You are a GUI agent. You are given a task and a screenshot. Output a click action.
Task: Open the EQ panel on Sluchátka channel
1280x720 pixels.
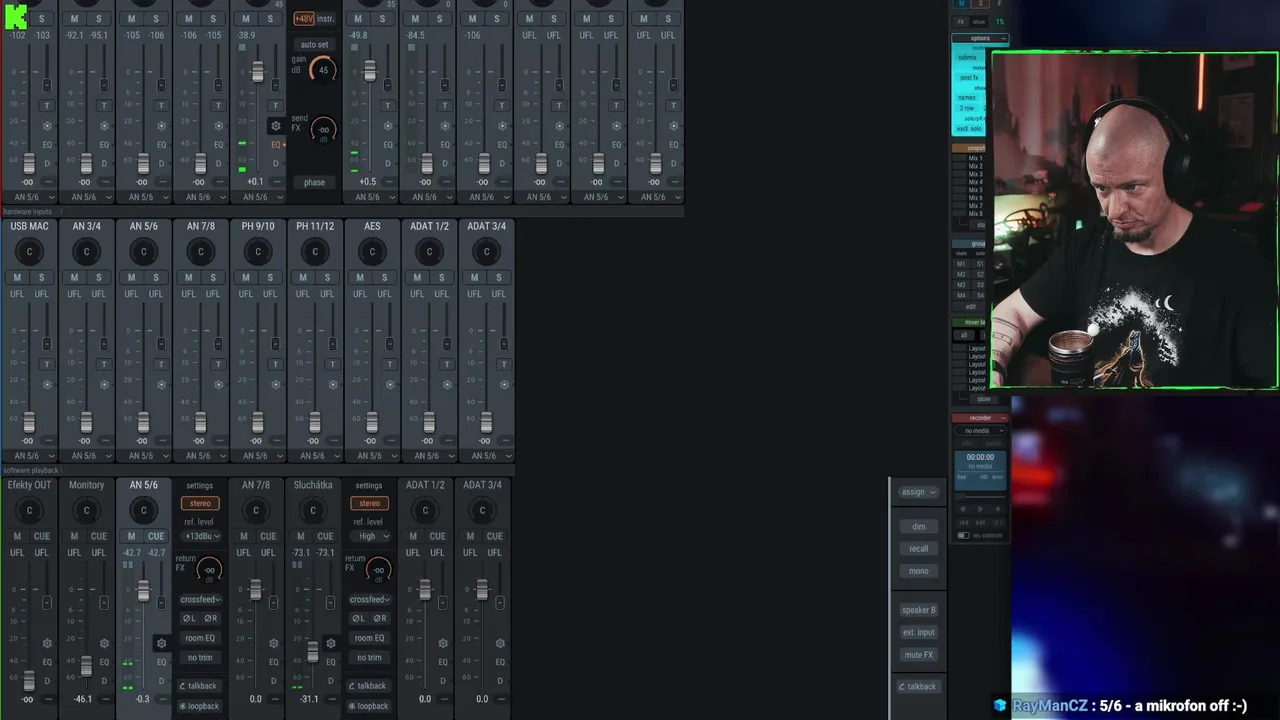click(x=331, y=662)
